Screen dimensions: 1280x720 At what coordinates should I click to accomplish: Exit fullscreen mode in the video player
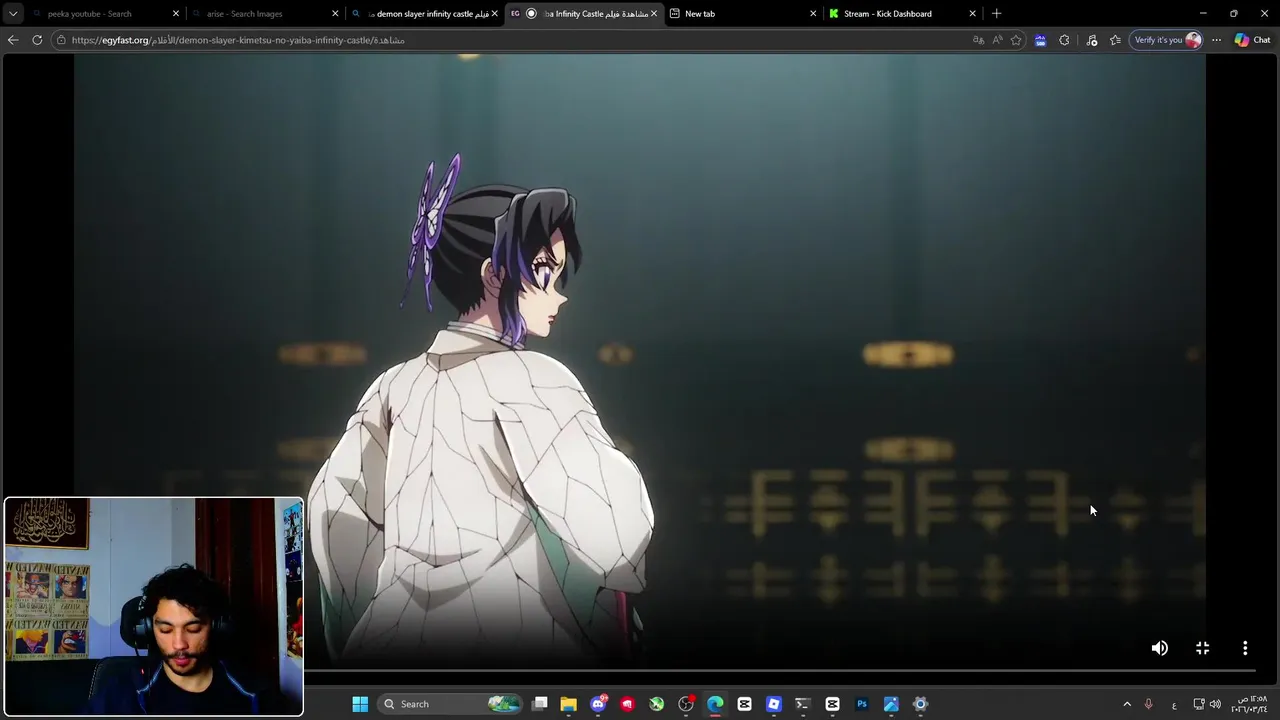1202,648
